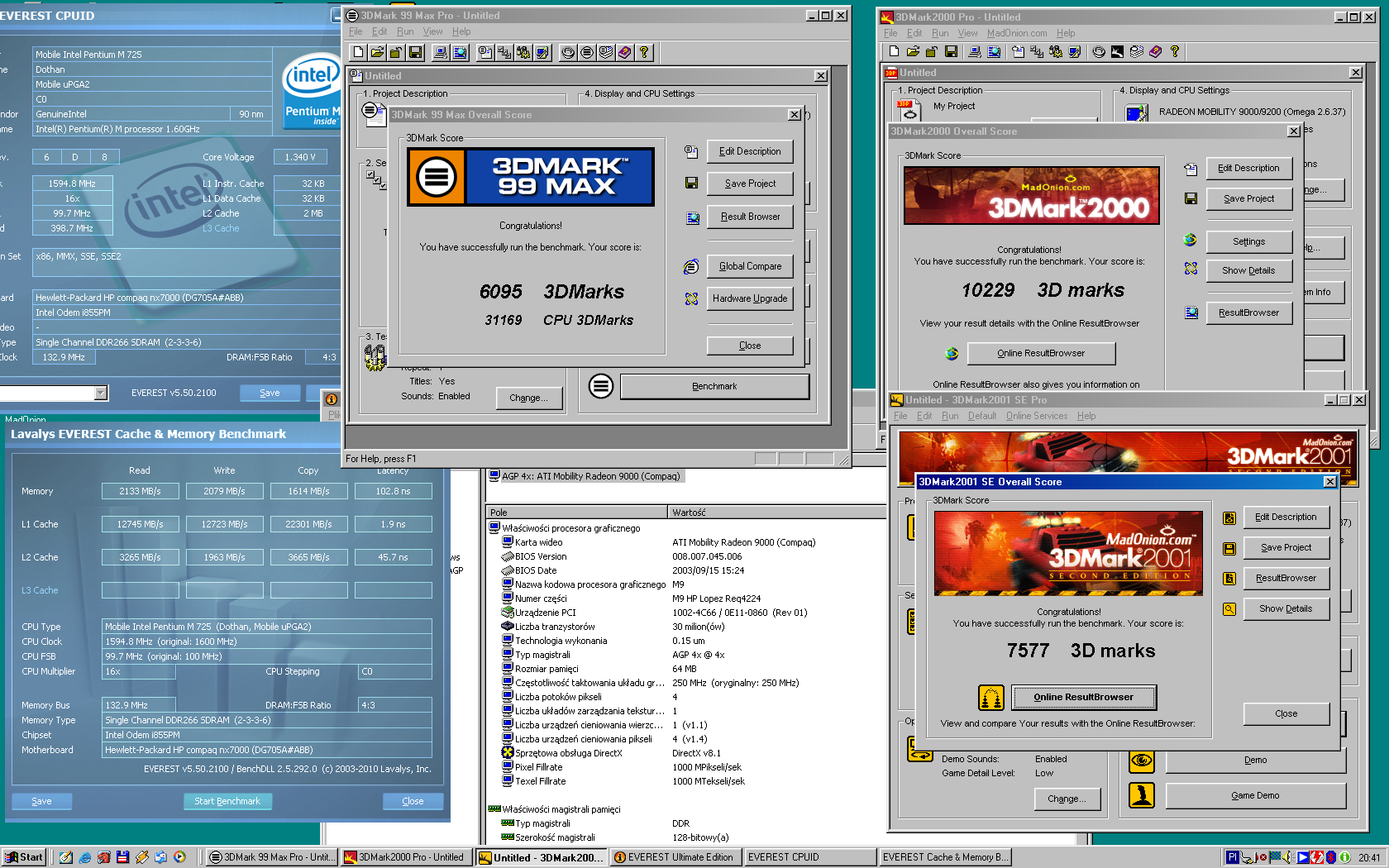
Task: Open View menu in 3DMark2000 Pro
Action: pos(967,34)
